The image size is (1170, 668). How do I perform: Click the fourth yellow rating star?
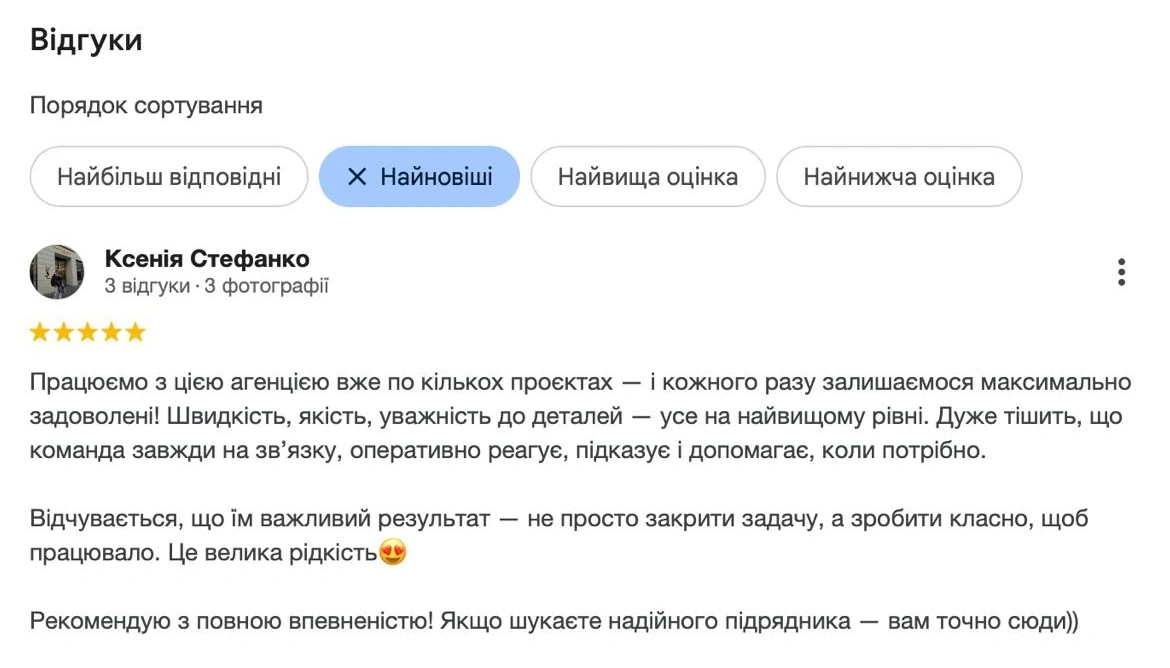[112, 332]
